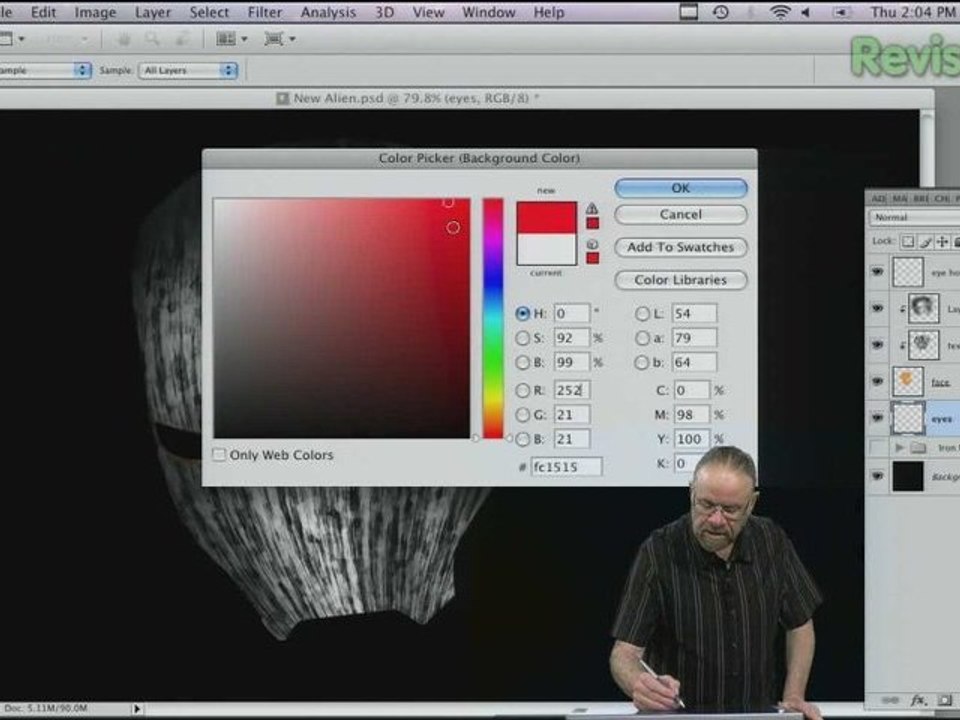
Task: Click the closest in-gamut color square
Action: [x=593, y=223]
